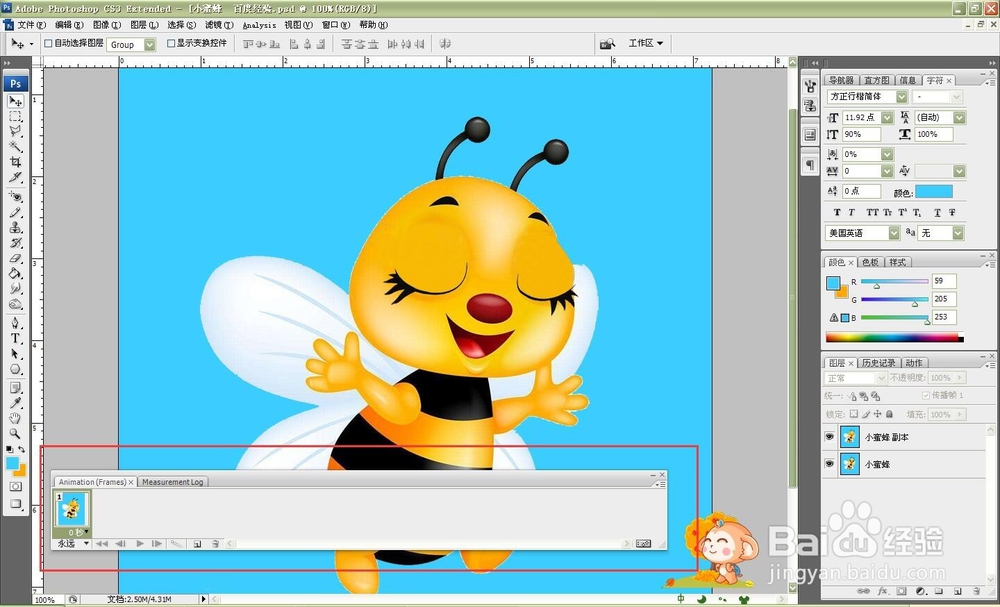Screen dimensions: 1000x607
Task: Select the Path Selection arrow tool
Action: (x=15, y=354)
